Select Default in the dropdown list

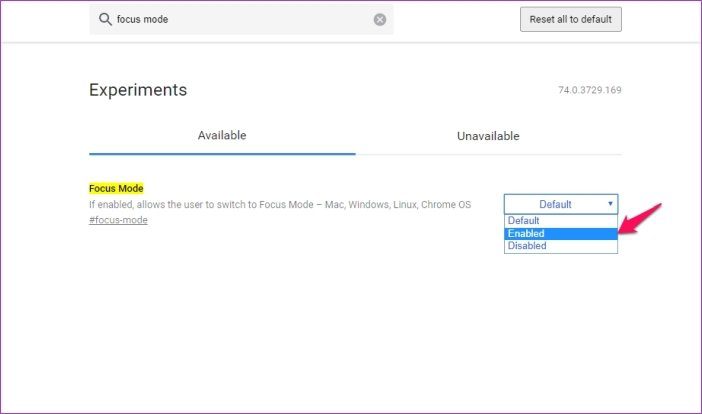pos(561,221)
